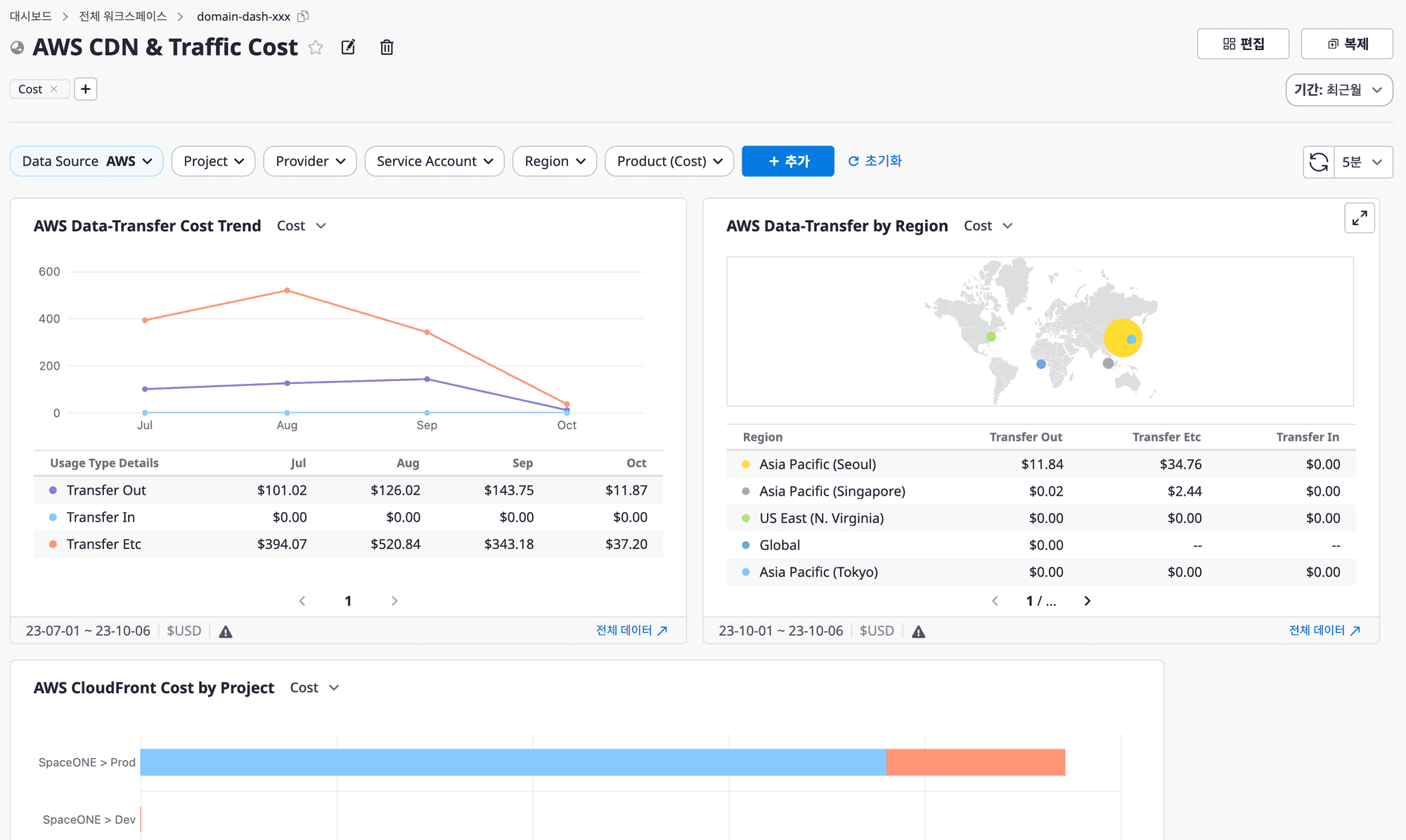The height and width of the screenshot is (840, 1406).
Task: Go to next page of region table
Action: coord(1087,601)
